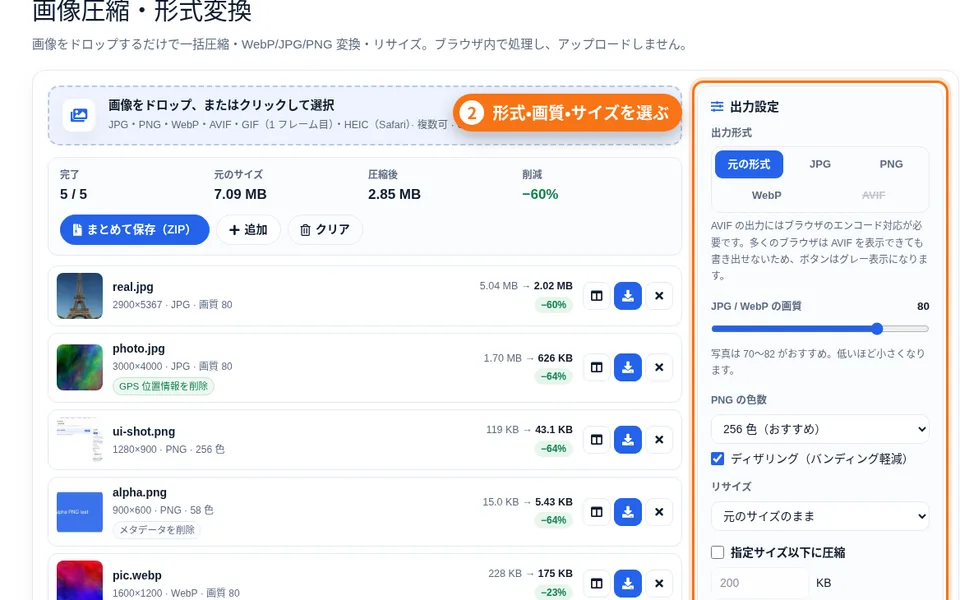
Task: Click the pic.webp thumbnail
Action: click(x=80, y=582)
